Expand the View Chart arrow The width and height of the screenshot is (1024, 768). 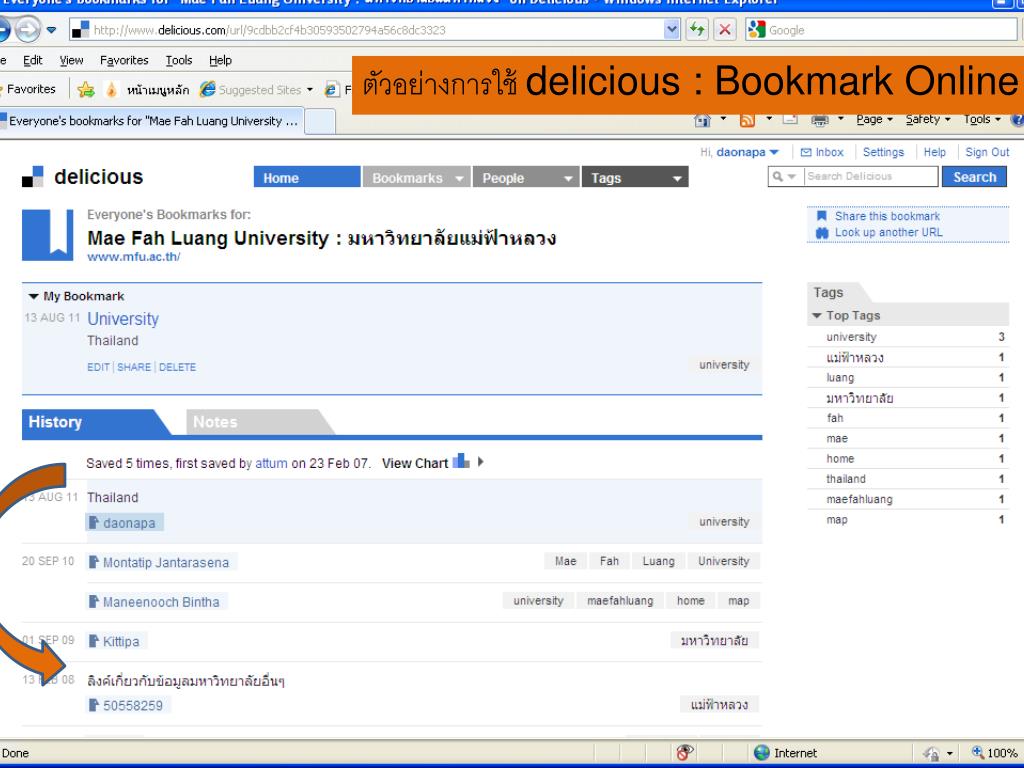tap(481, 462)
